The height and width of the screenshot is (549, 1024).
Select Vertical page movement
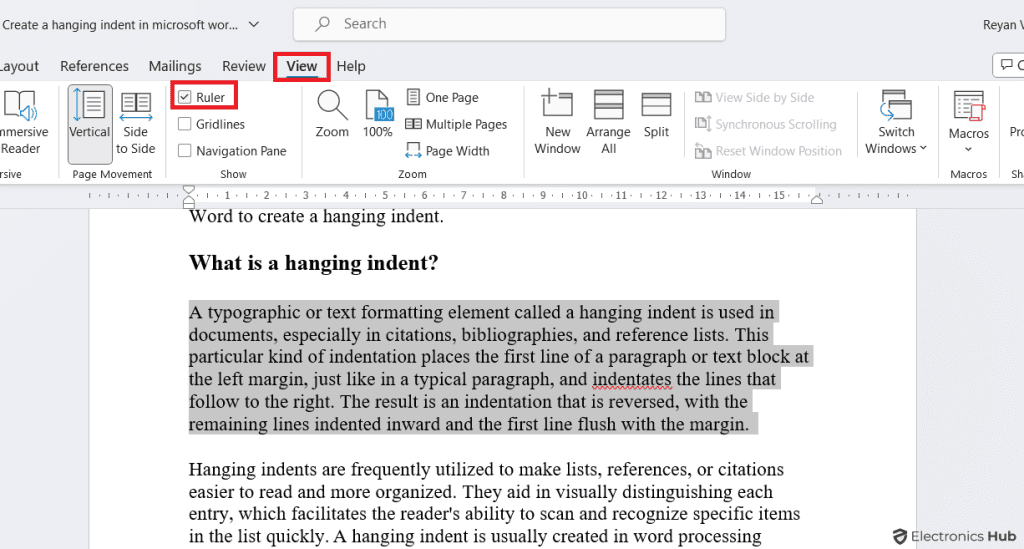point(90,123)
